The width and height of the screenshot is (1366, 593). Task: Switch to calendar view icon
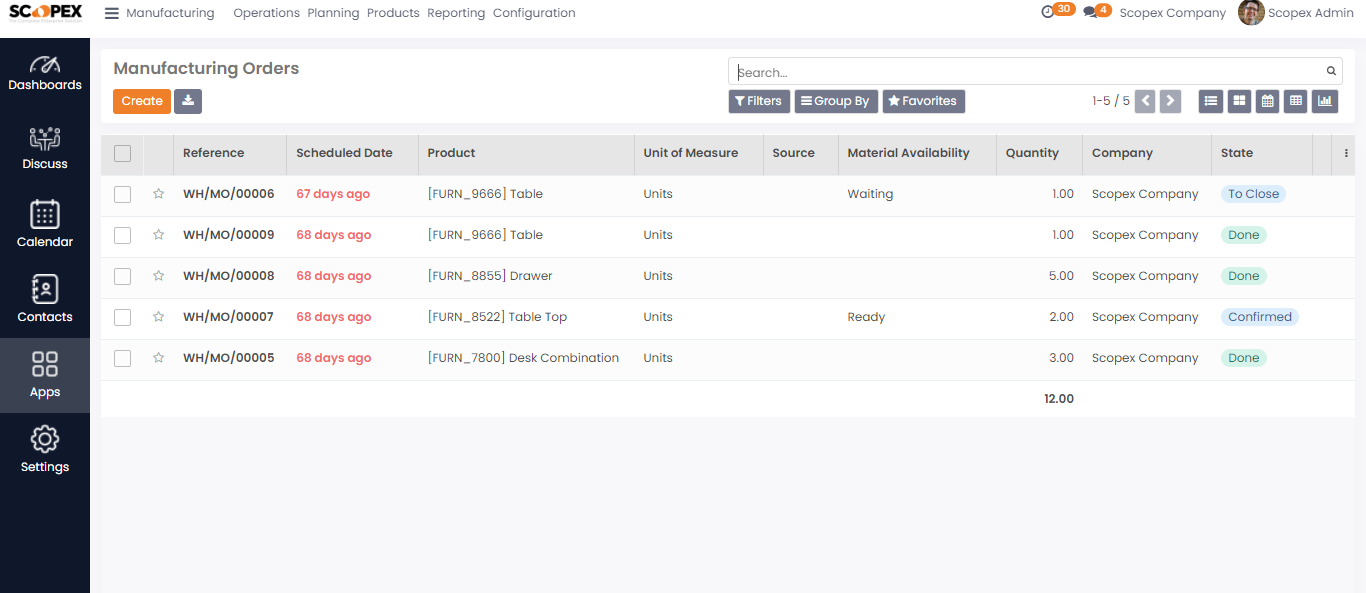[1267, 101]
